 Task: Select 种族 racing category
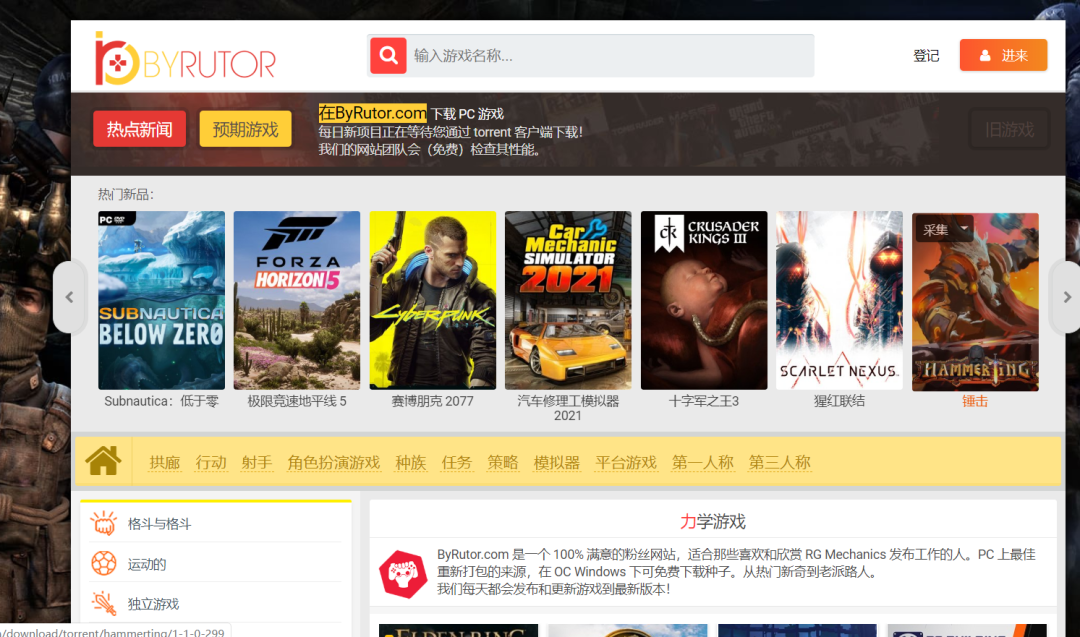pos(411,462)
